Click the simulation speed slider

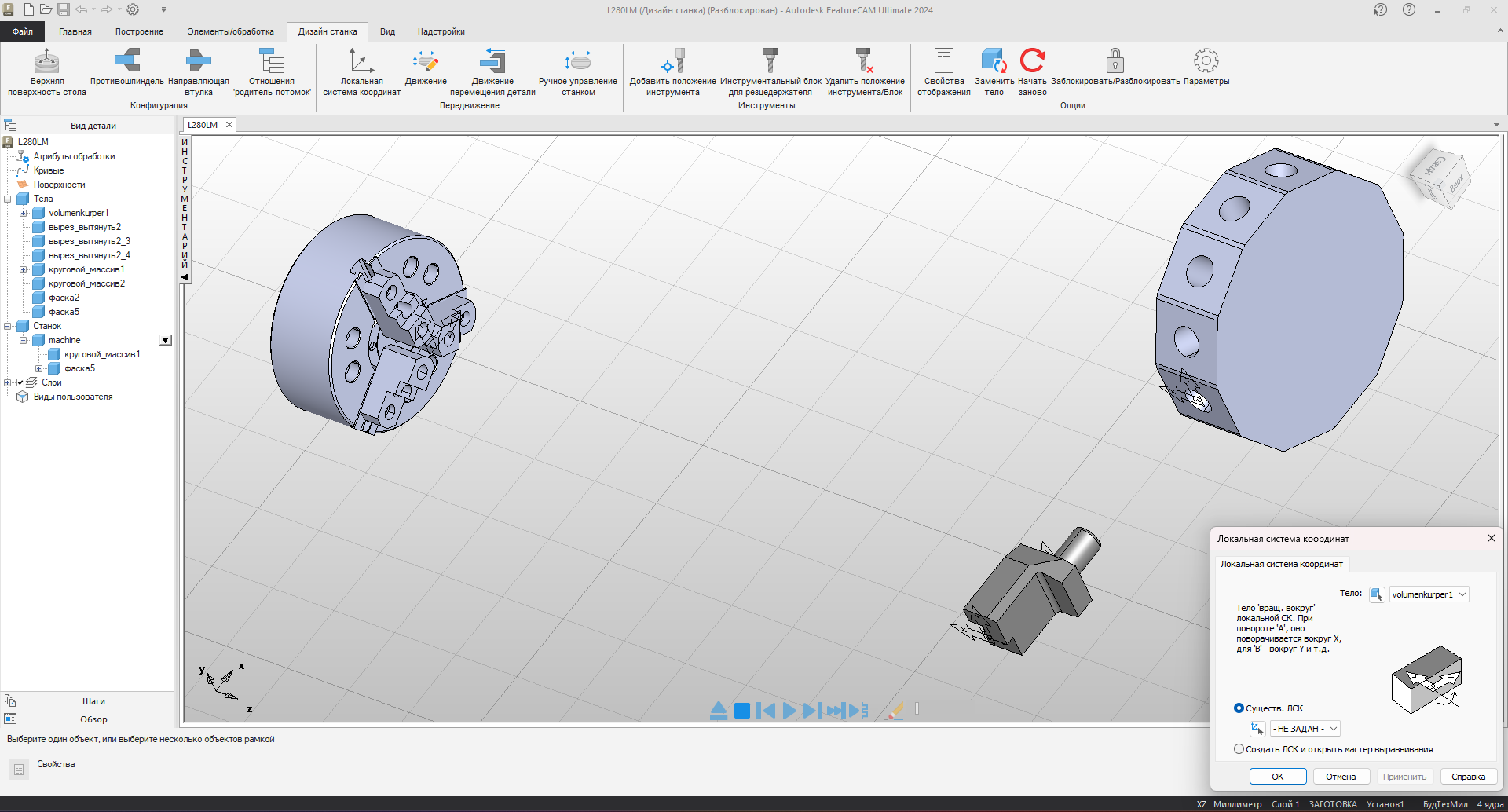coord(941,709)
